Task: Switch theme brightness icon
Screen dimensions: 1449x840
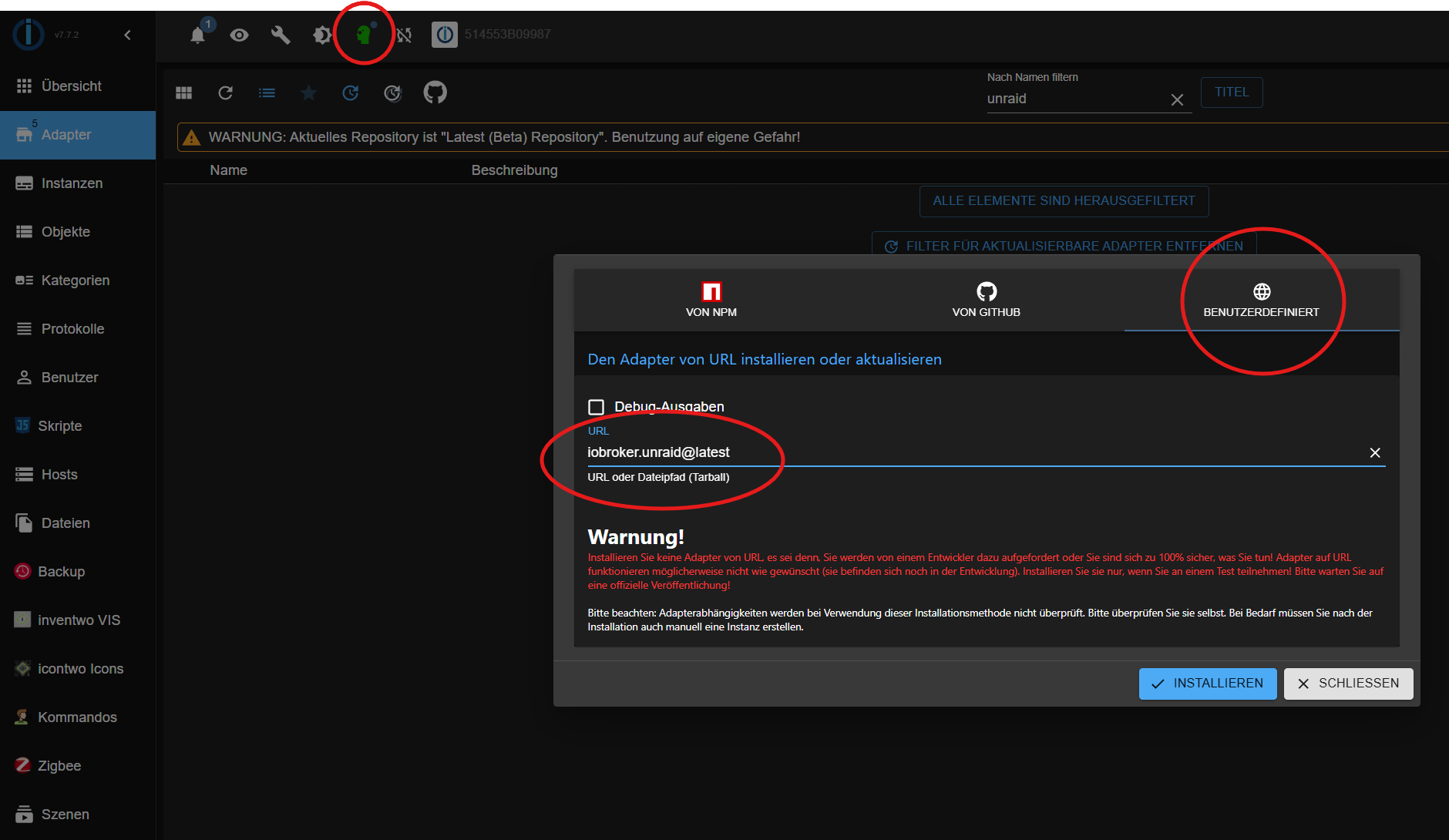Action: 322,35
